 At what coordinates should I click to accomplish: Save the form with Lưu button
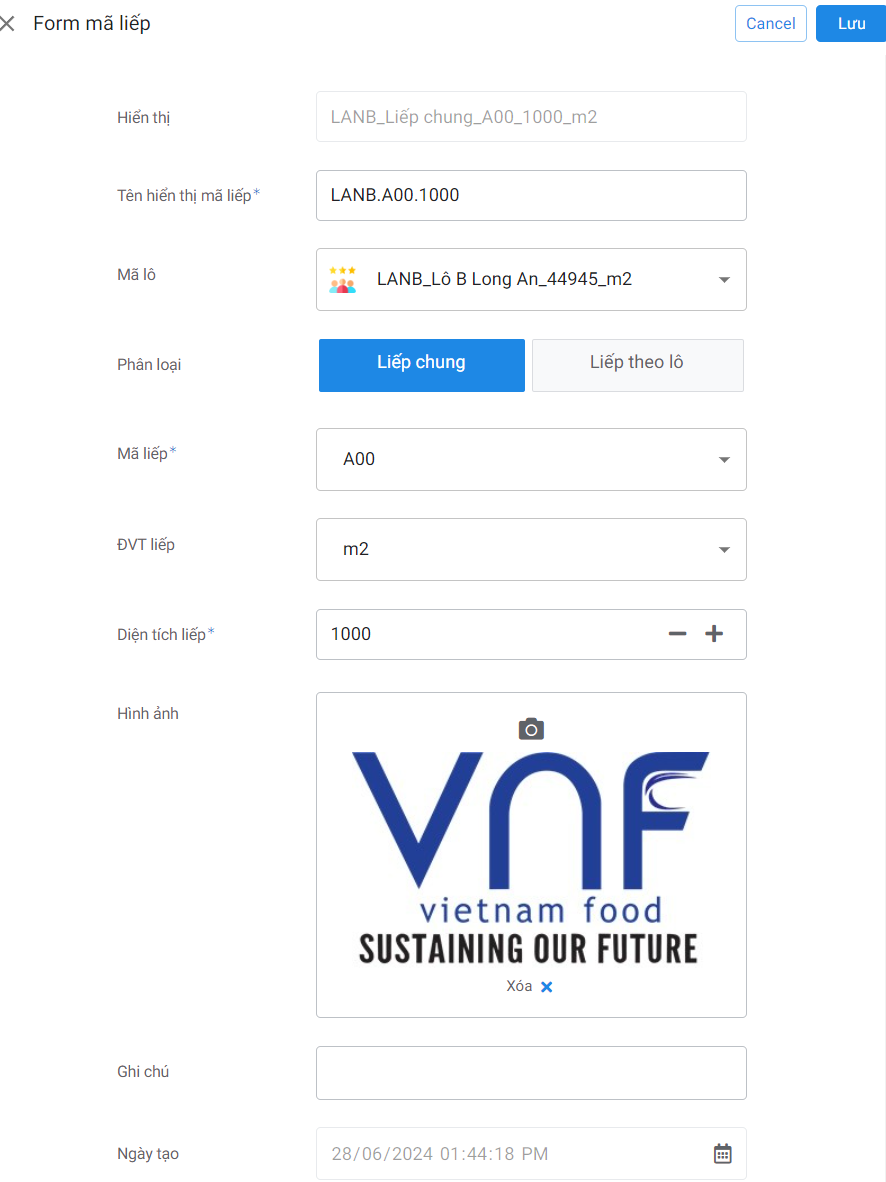coord(851,24)
